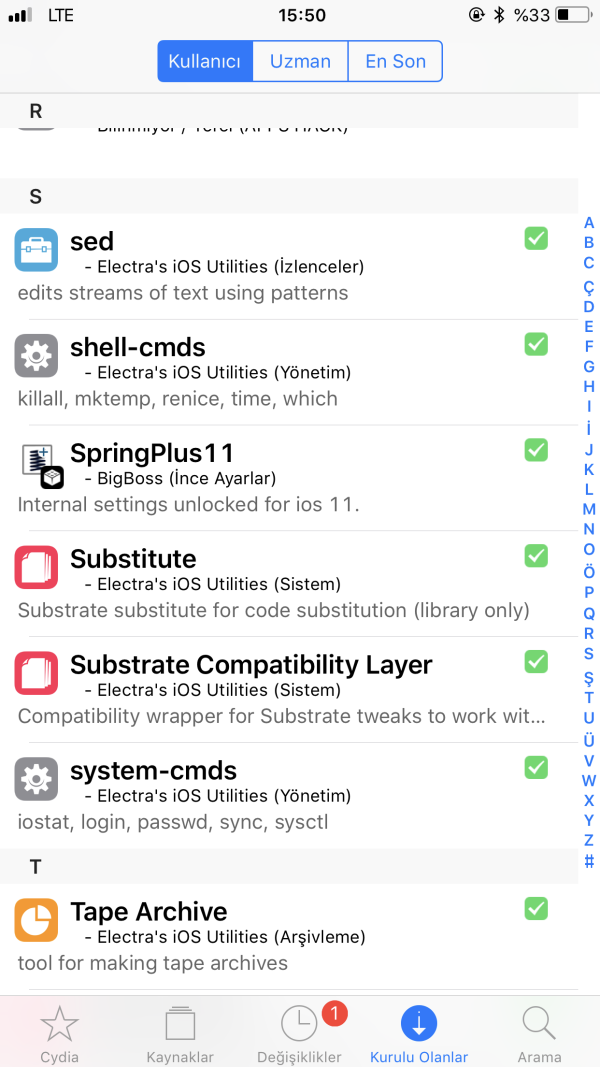The height and width of the screenshot is (1067, 600).
Task: Switch to the Uzman segment
Action: [x=300, y=61]
